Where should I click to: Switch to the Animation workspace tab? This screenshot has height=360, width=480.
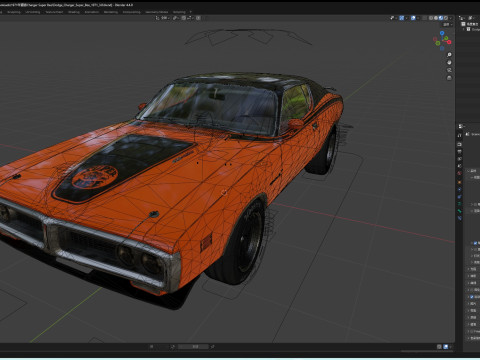[x=92, y=12]
